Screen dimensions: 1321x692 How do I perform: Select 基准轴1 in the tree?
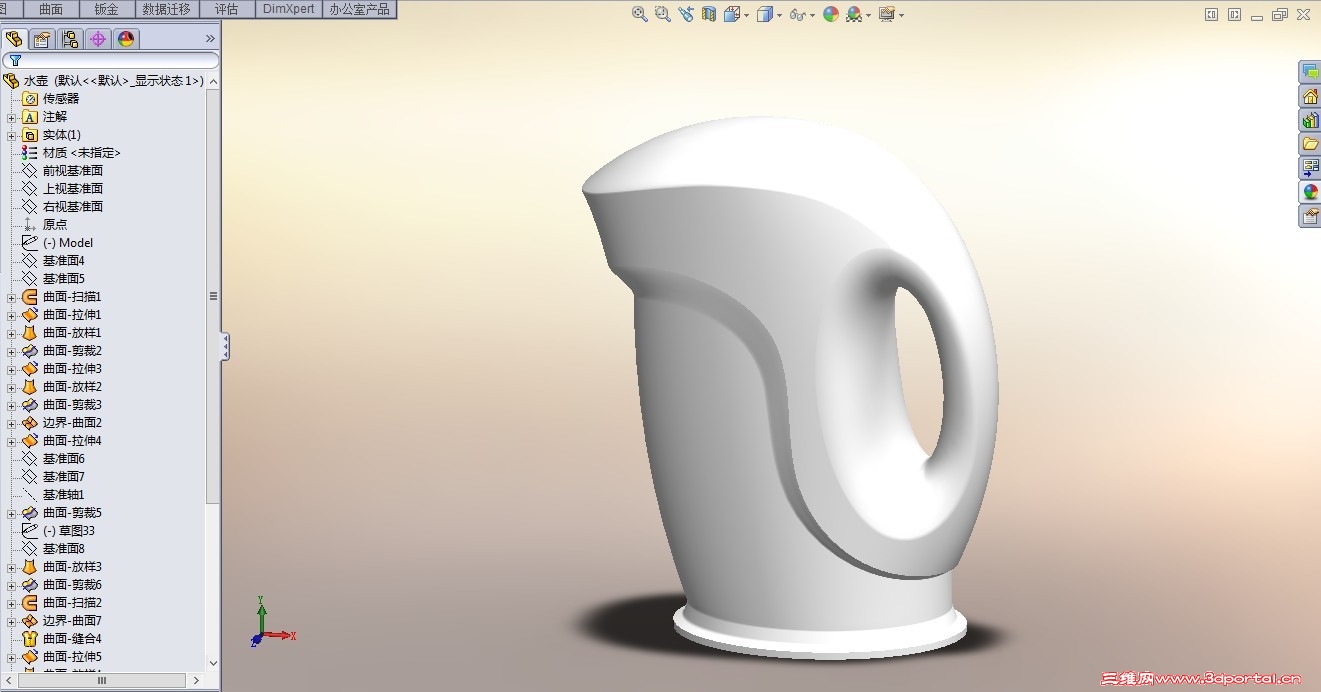[x=63, y=495]
